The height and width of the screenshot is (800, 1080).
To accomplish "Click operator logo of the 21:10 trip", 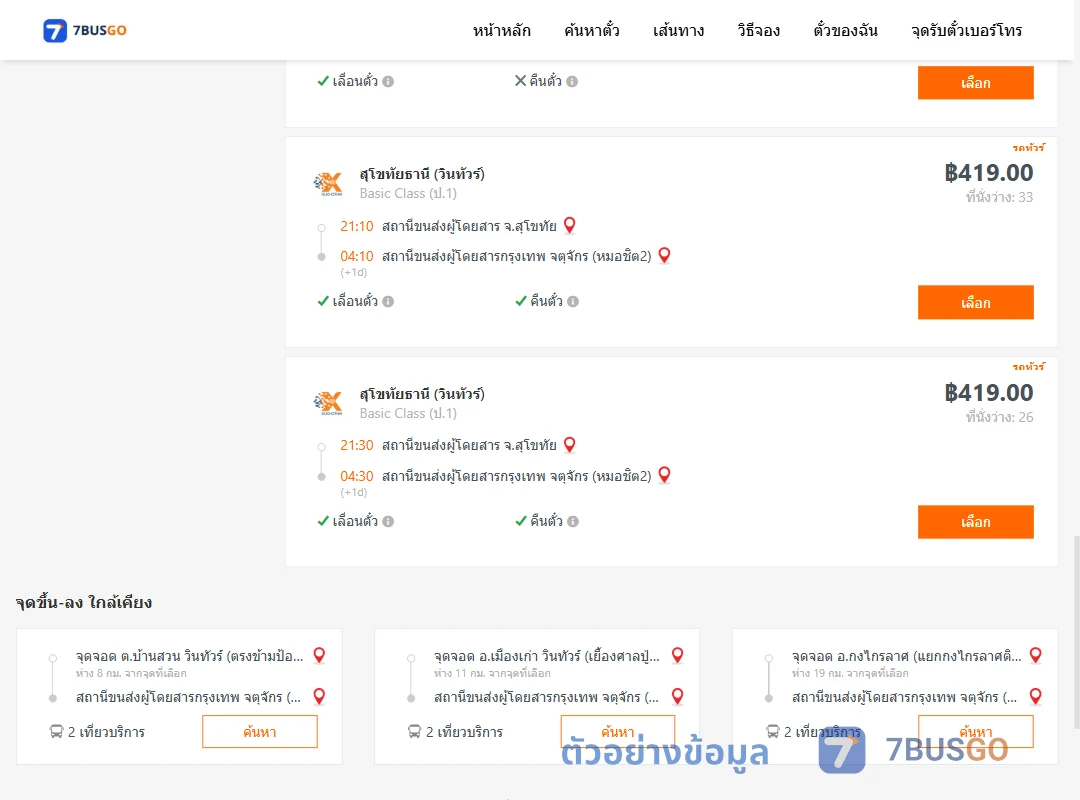I will coord(328,183).
